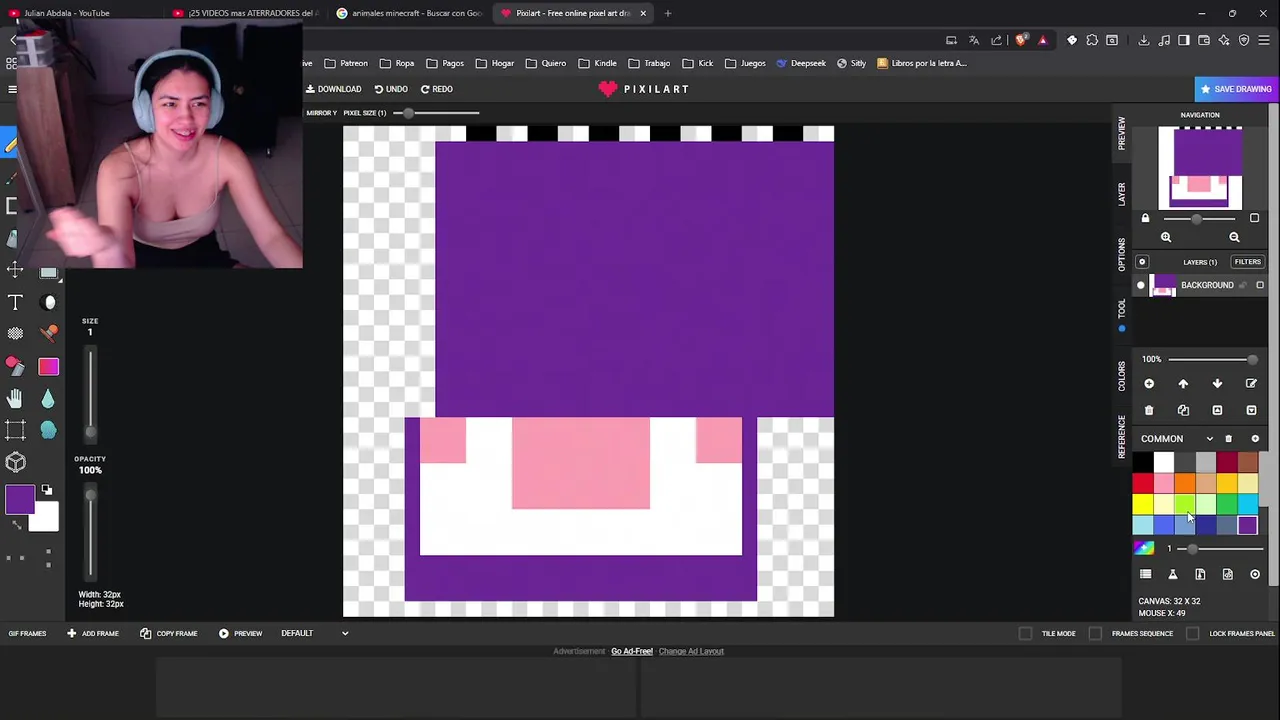
Task: Duplicate the selected layer
Action: click(1183, 410)
